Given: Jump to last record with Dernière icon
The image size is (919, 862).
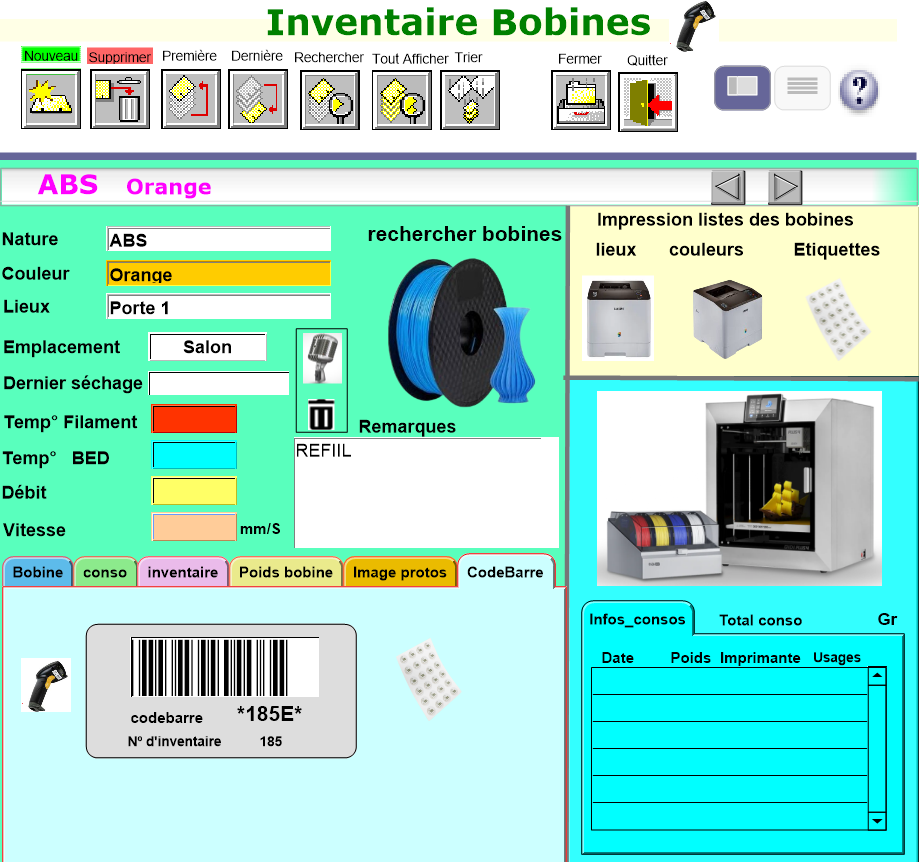Looking at the screenshot, I should 257,98.
